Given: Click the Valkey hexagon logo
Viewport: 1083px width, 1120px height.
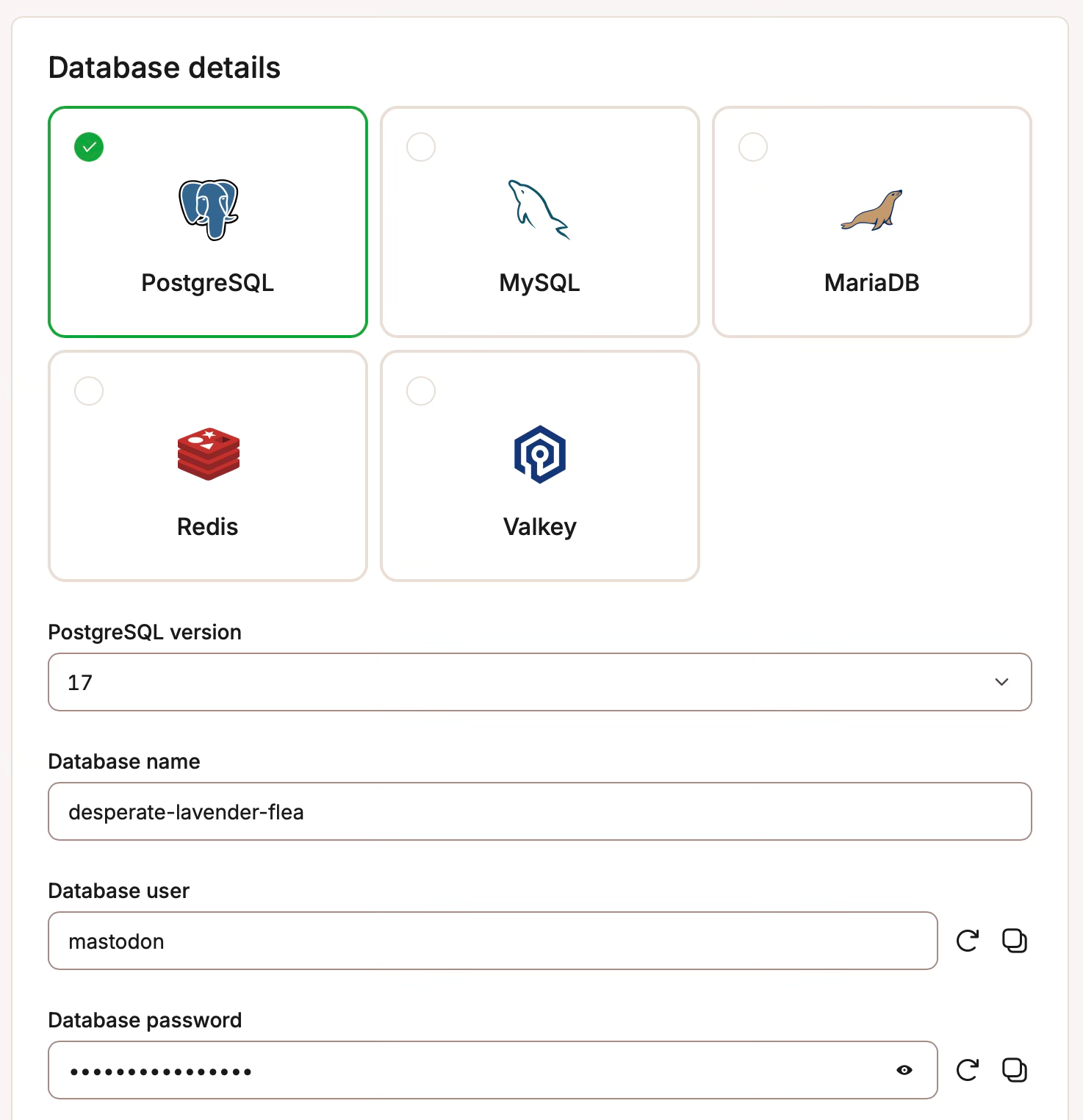Looking at the screenshot, I should 540,454.
